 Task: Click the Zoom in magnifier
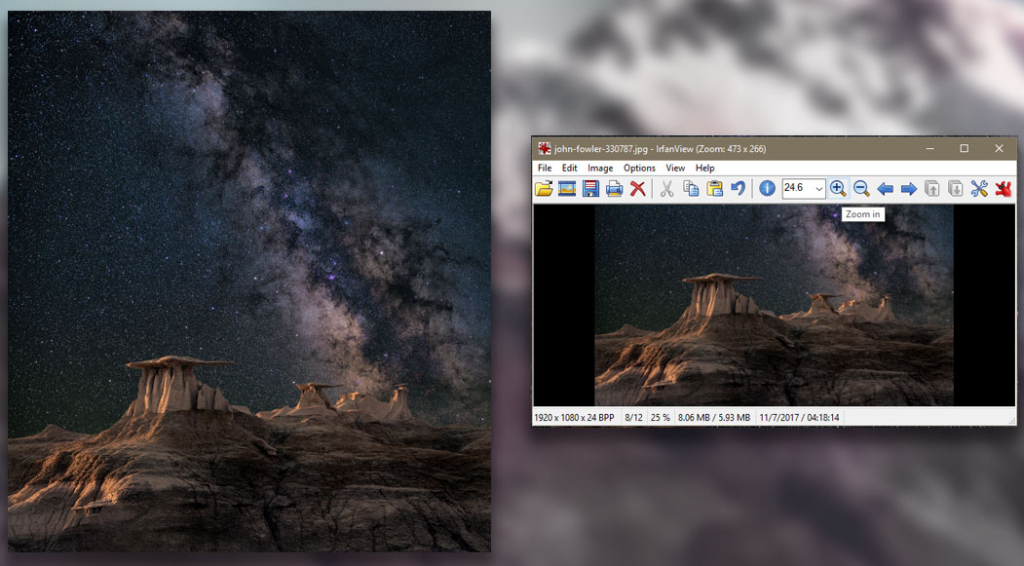point(838,188)
